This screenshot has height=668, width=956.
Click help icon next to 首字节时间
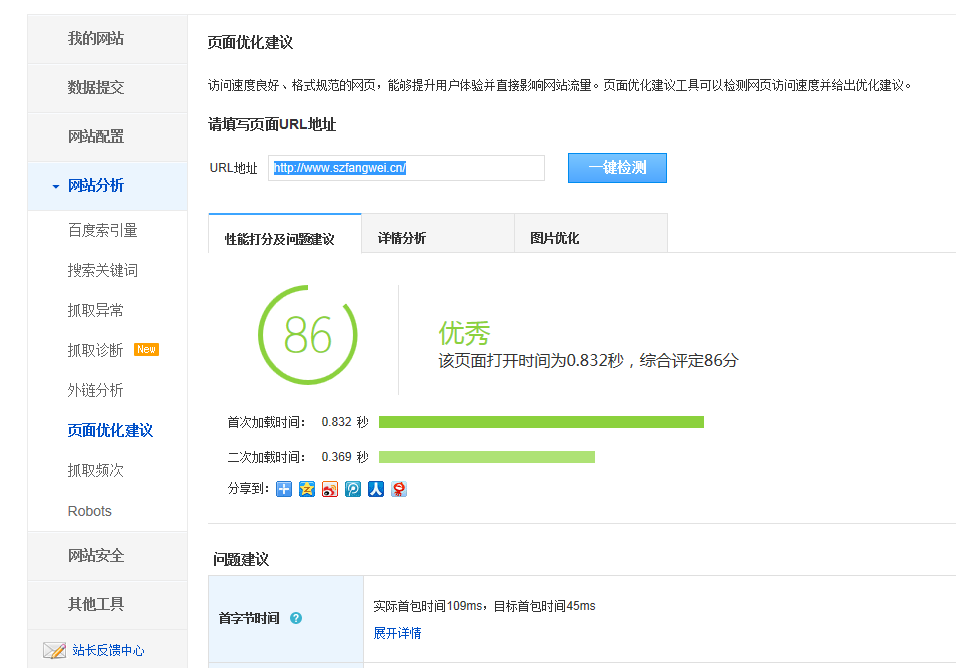[x=296, y=618]
